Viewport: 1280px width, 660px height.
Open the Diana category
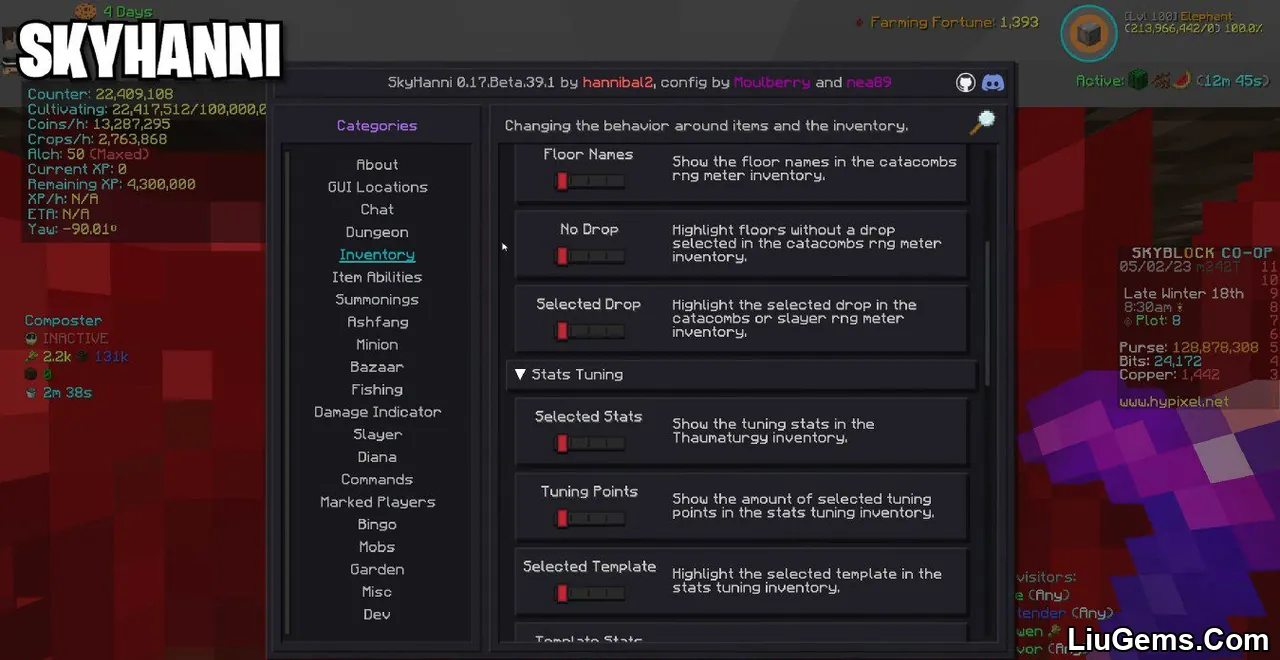click(x=377, y=457)
